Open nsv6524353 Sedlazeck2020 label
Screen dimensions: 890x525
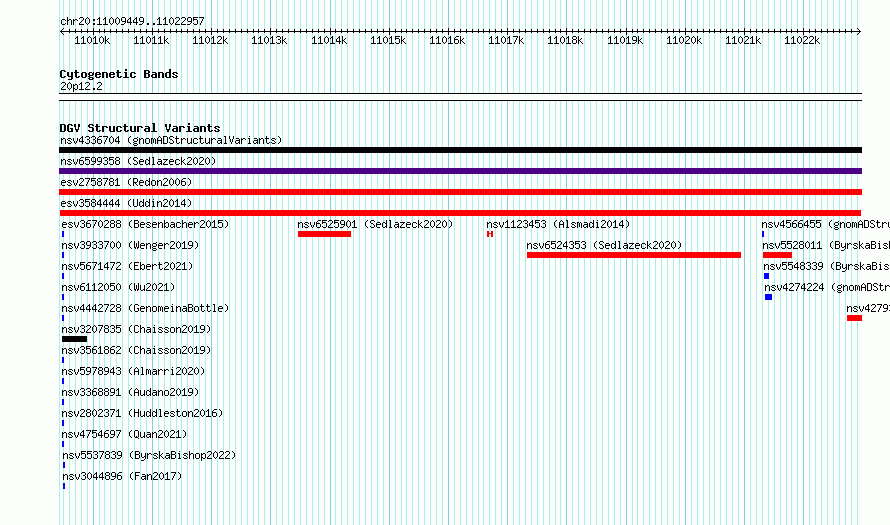coord(604,245)
